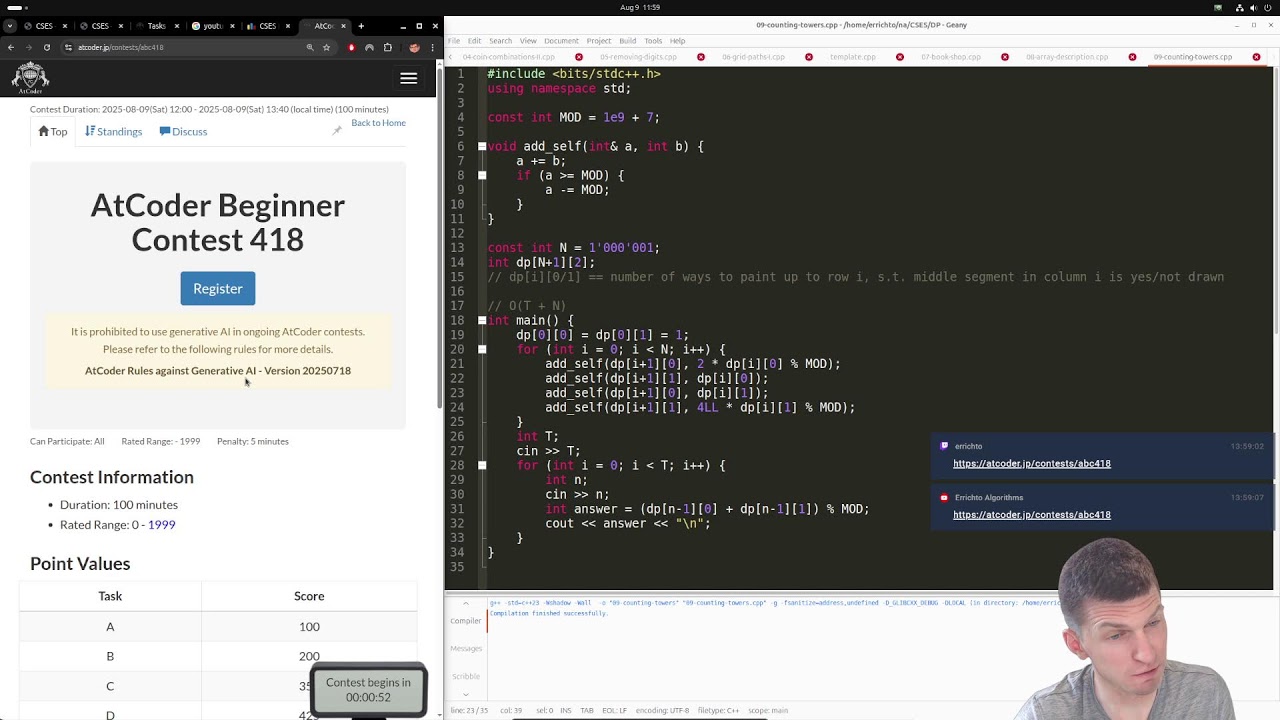Bookmark page with the star icon

326,47
